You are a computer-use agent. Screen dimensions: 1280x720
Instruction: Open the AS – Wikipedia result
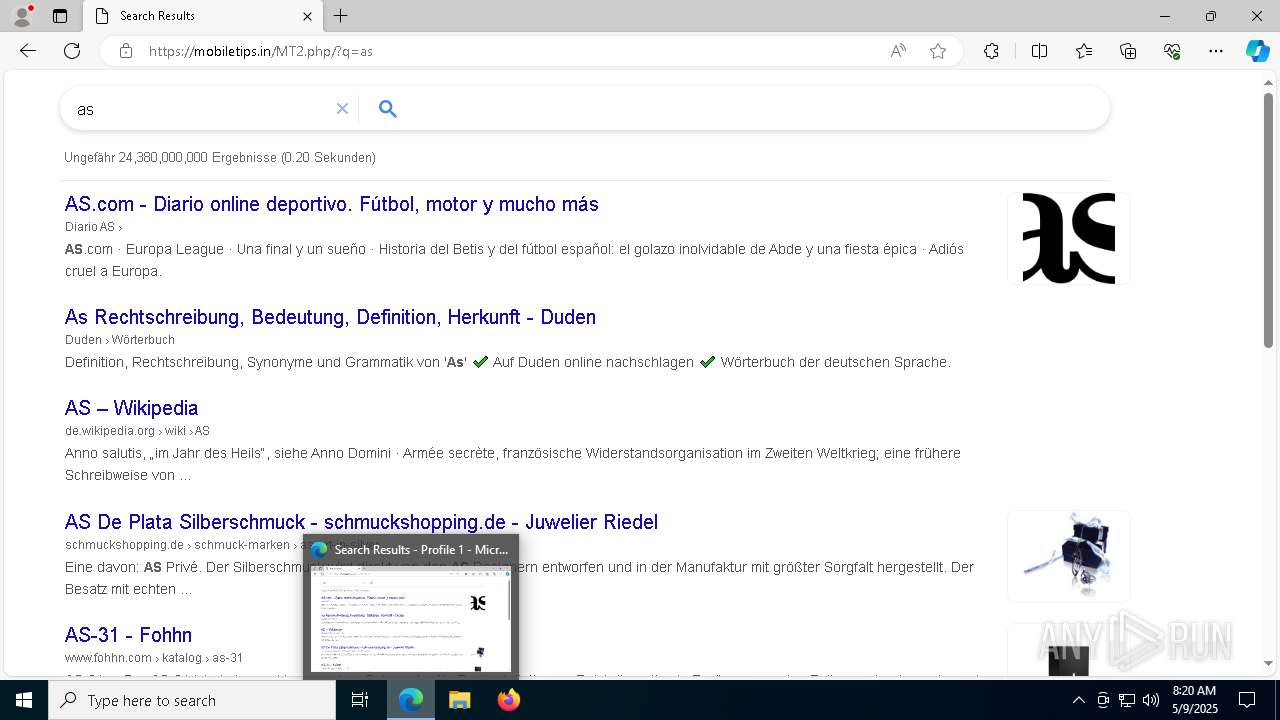[131, 408]
